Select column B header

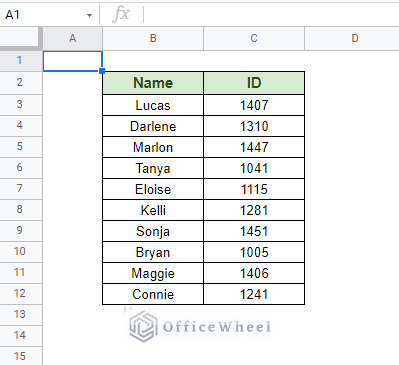(x=153, y=38)
